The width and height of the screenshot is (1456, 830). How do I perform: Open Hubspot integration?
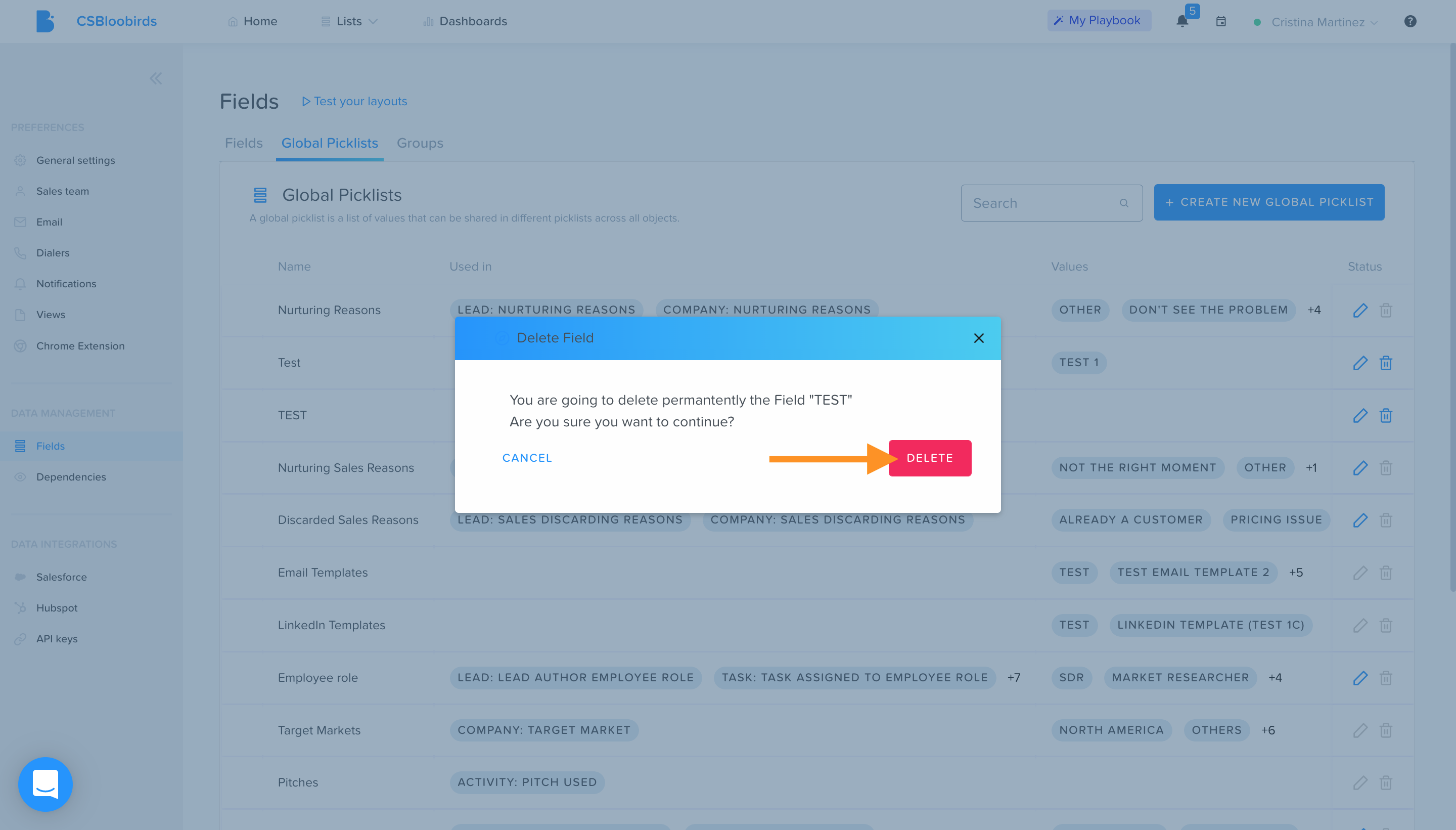[57, 608]
